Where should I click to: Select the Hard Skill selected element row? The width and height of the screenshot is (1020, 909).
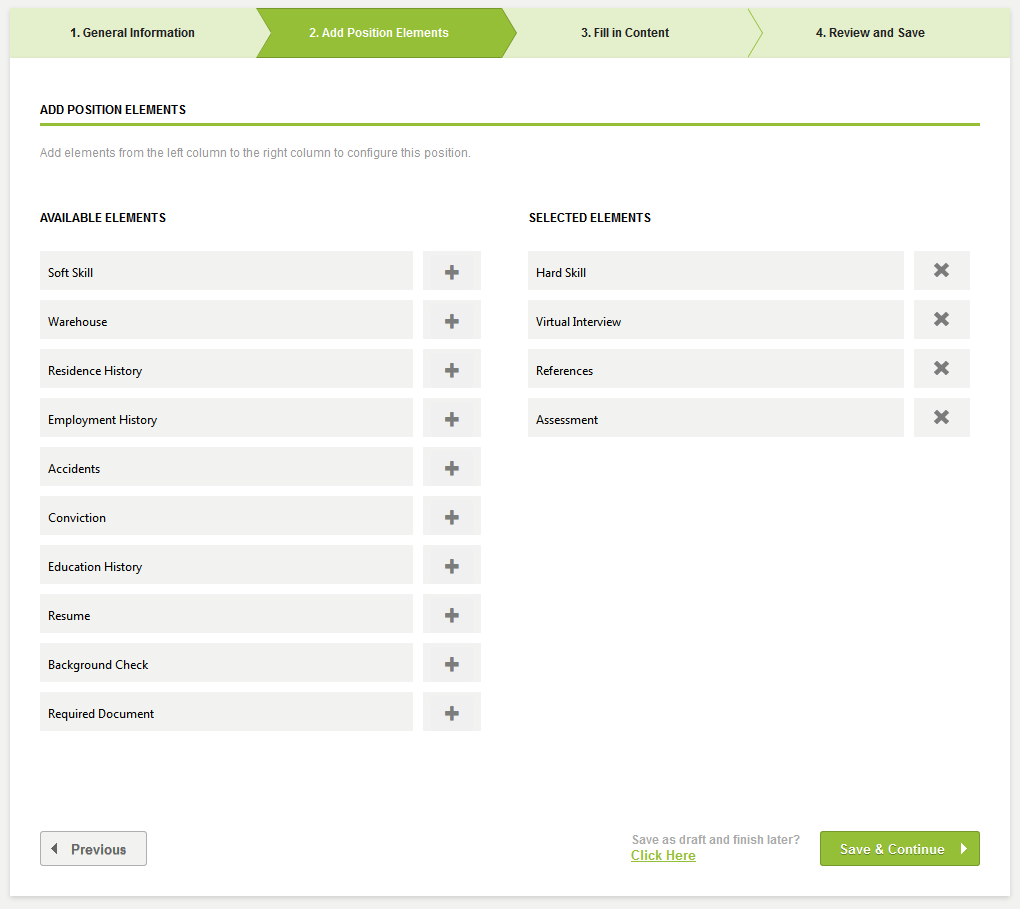716,271
